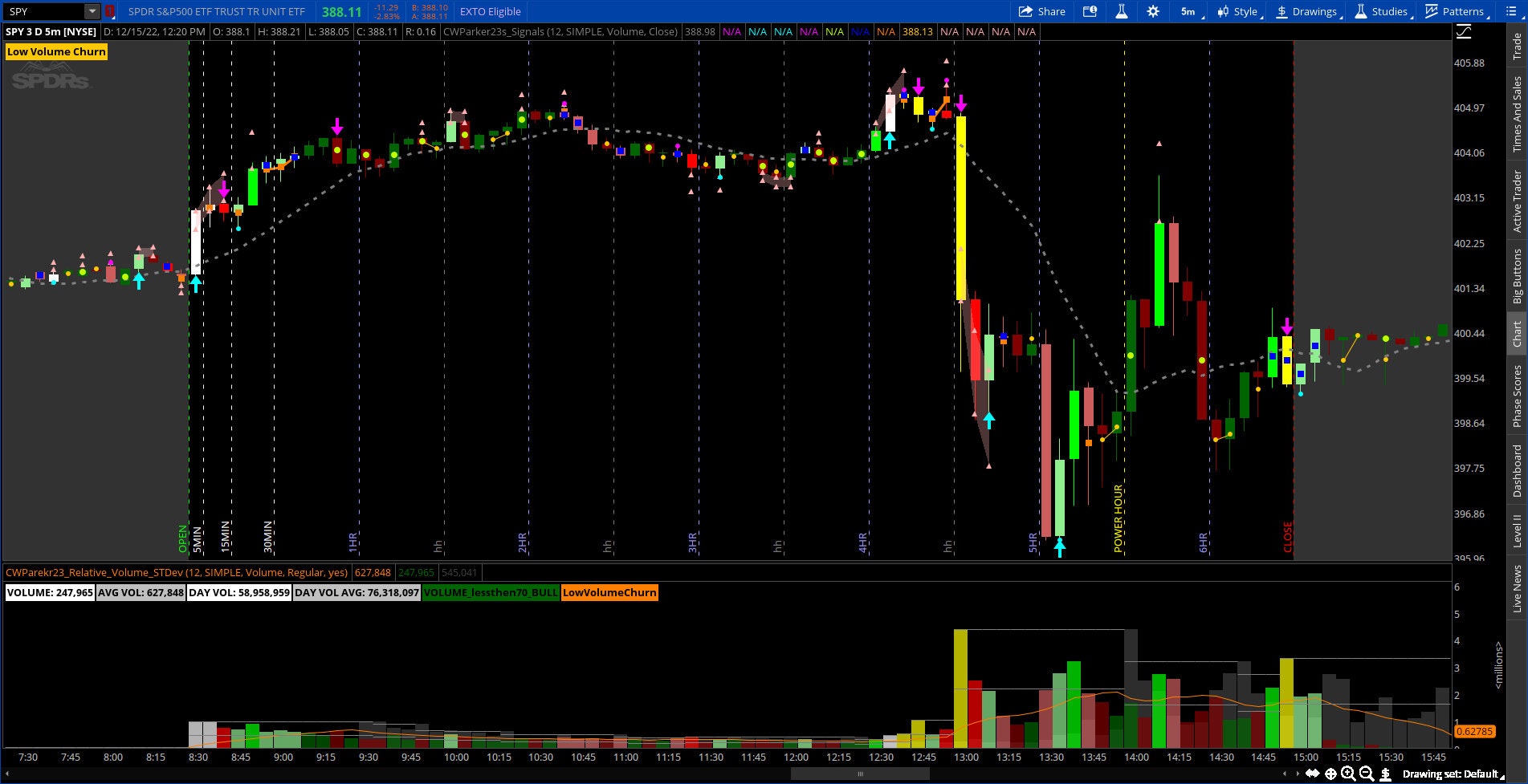
Task: Open the 5m timeframe dropdown
Action: pyautogui.click(x=1188, y=11)
